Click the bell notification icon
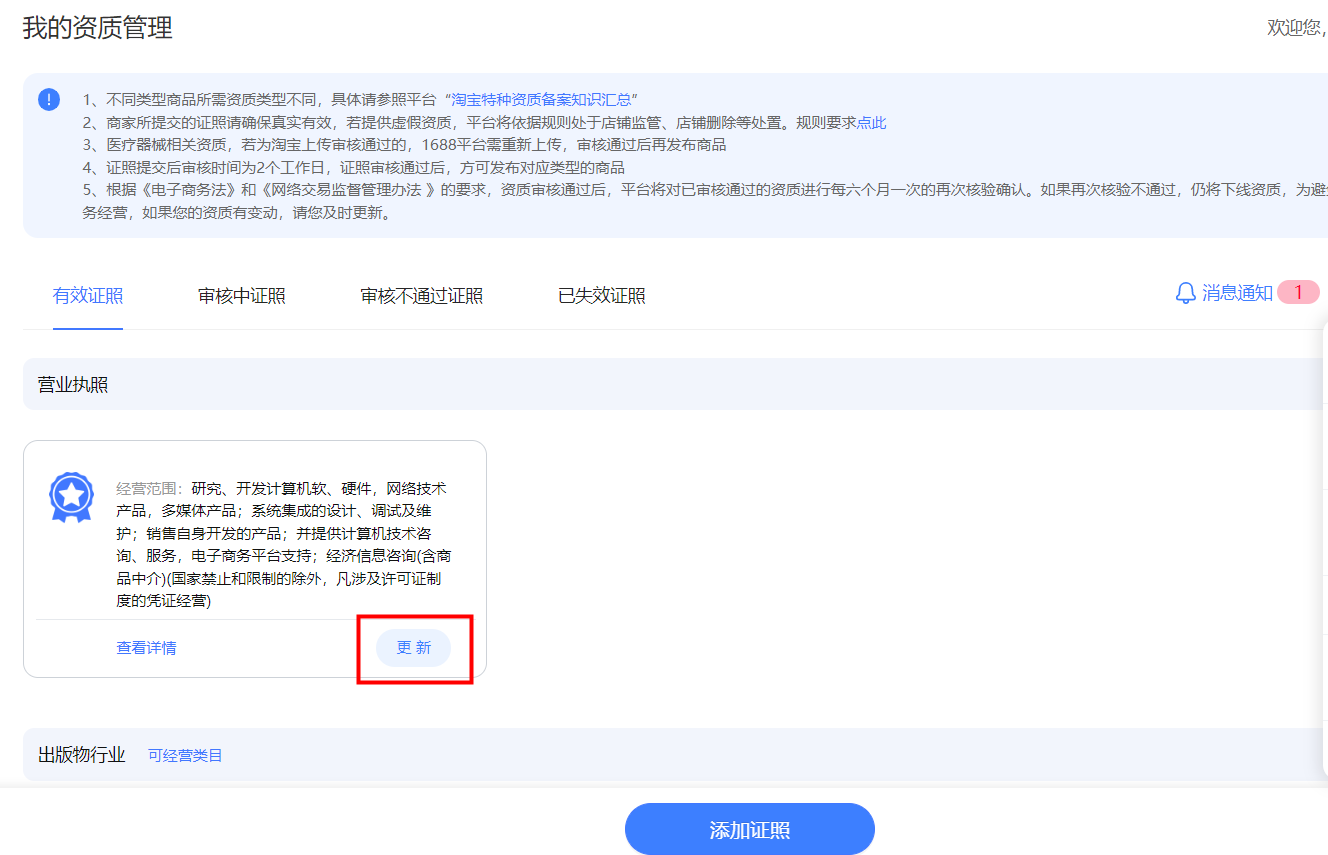The width and height of the screenshot is (1328, 855). (x=1185, y=293)
